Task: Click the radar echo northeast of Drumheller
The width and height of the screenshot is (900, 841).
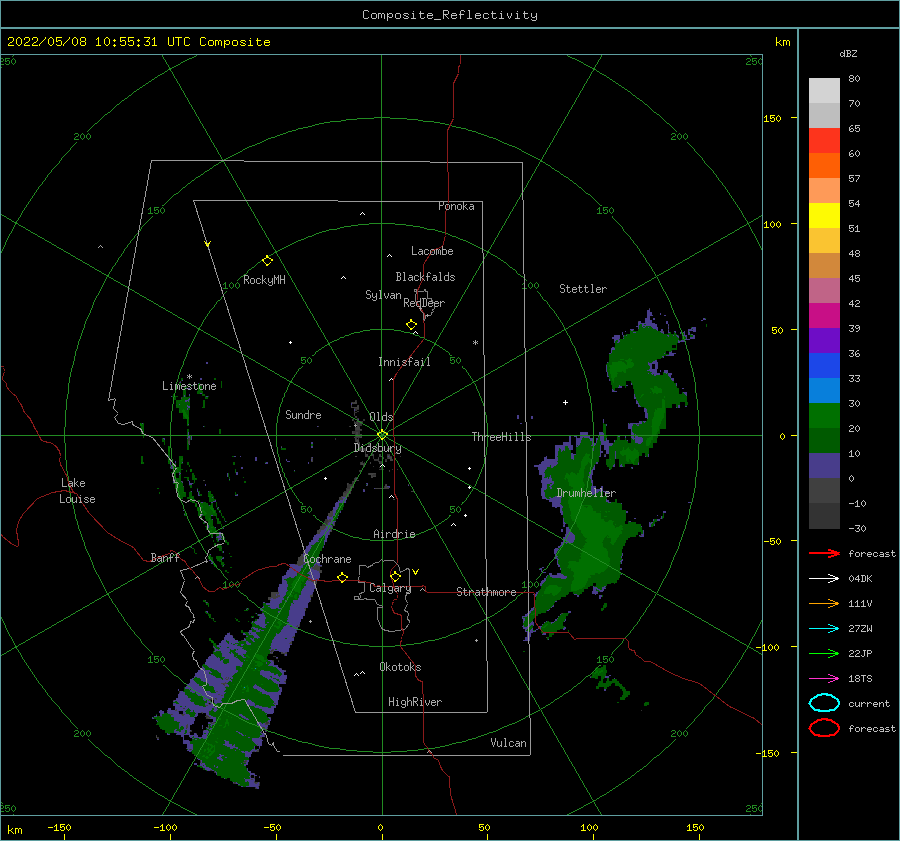Action: [x=649, y=385]
